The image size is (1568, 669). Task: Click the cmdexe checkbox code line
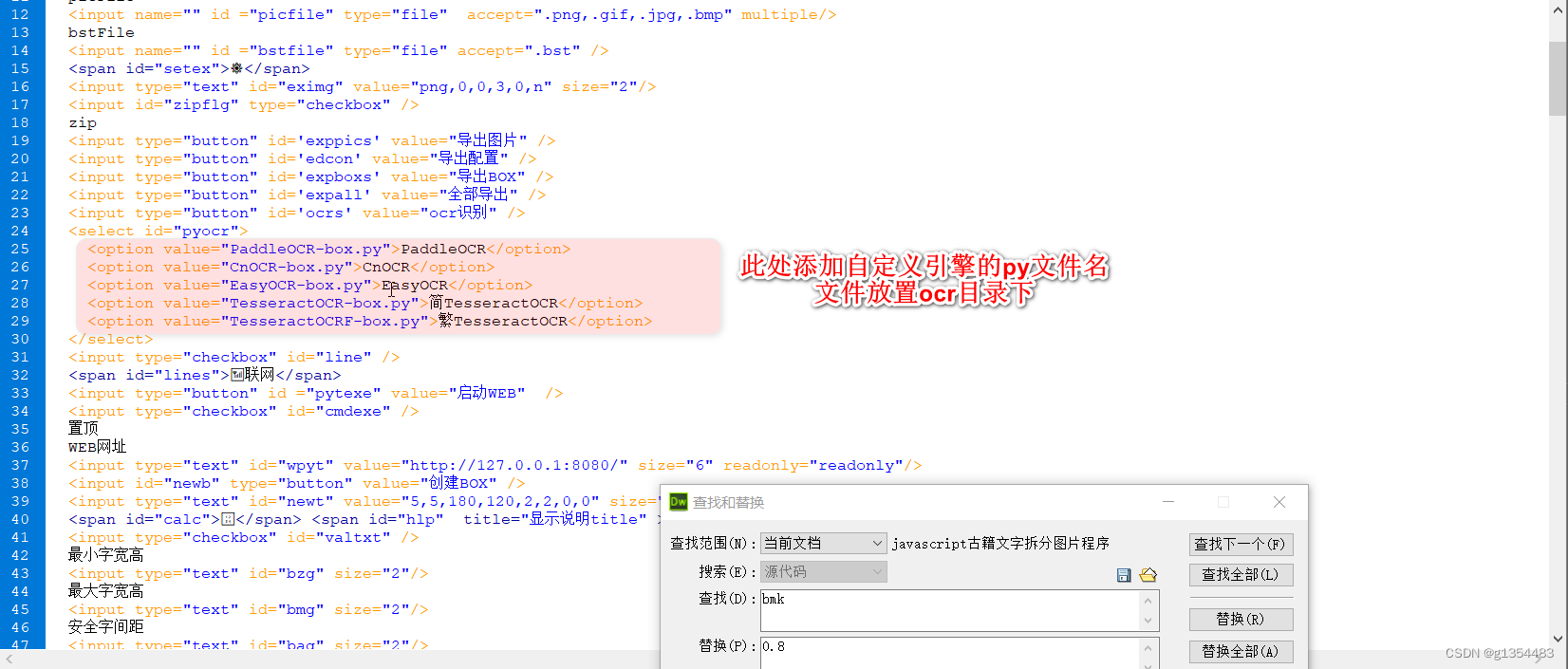tap(243, 411)
